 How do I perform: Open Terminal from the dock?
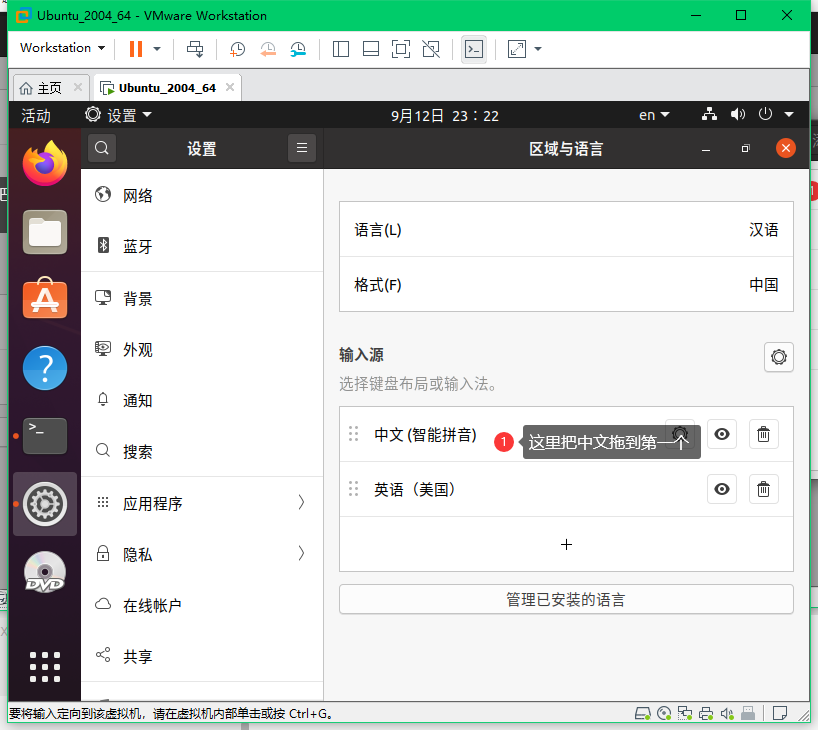pyautogui.click(x=45, y=436)
